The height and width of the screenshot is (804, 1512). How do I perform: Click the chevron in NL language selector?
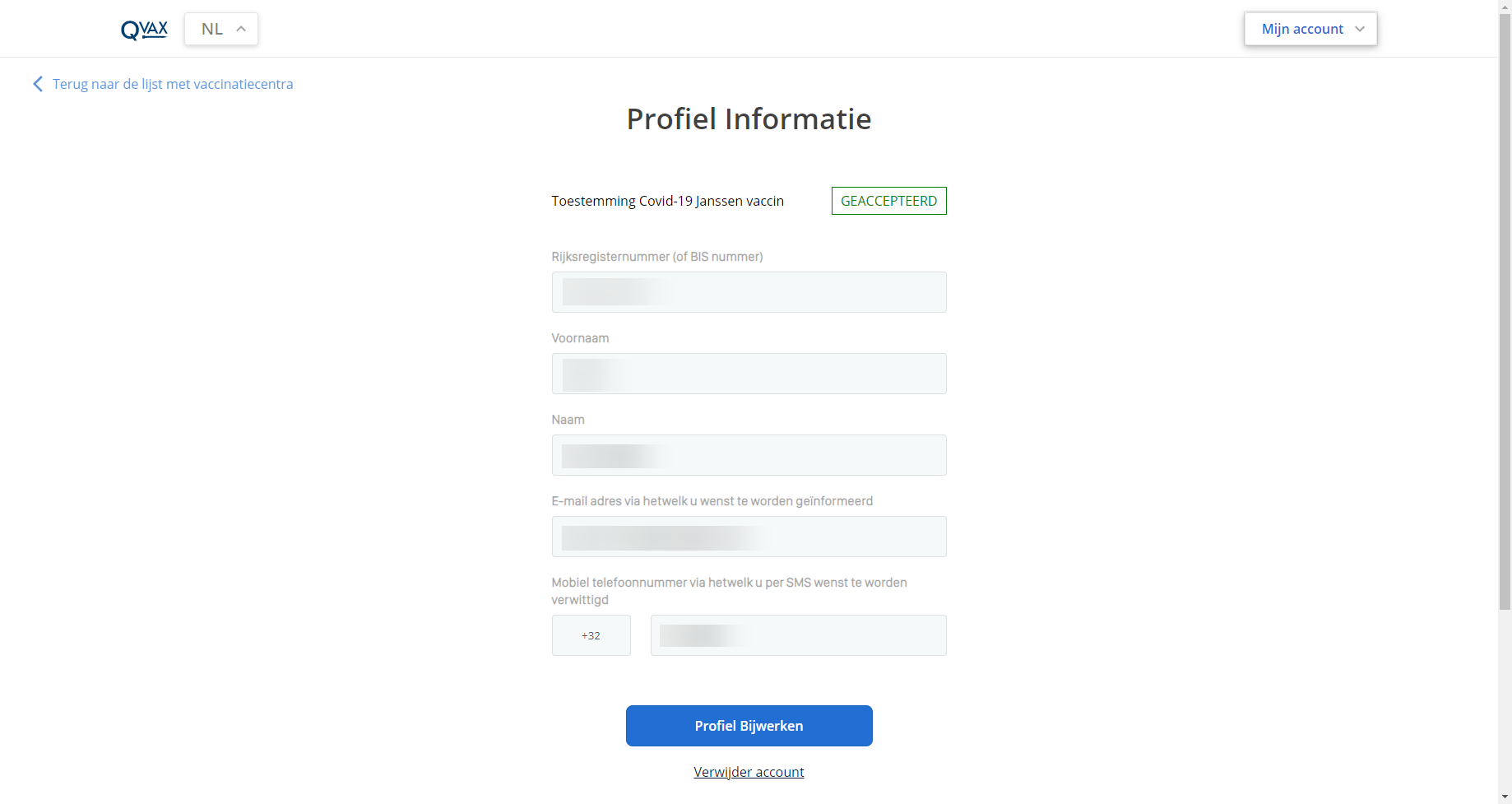click(x=241, y=29)
